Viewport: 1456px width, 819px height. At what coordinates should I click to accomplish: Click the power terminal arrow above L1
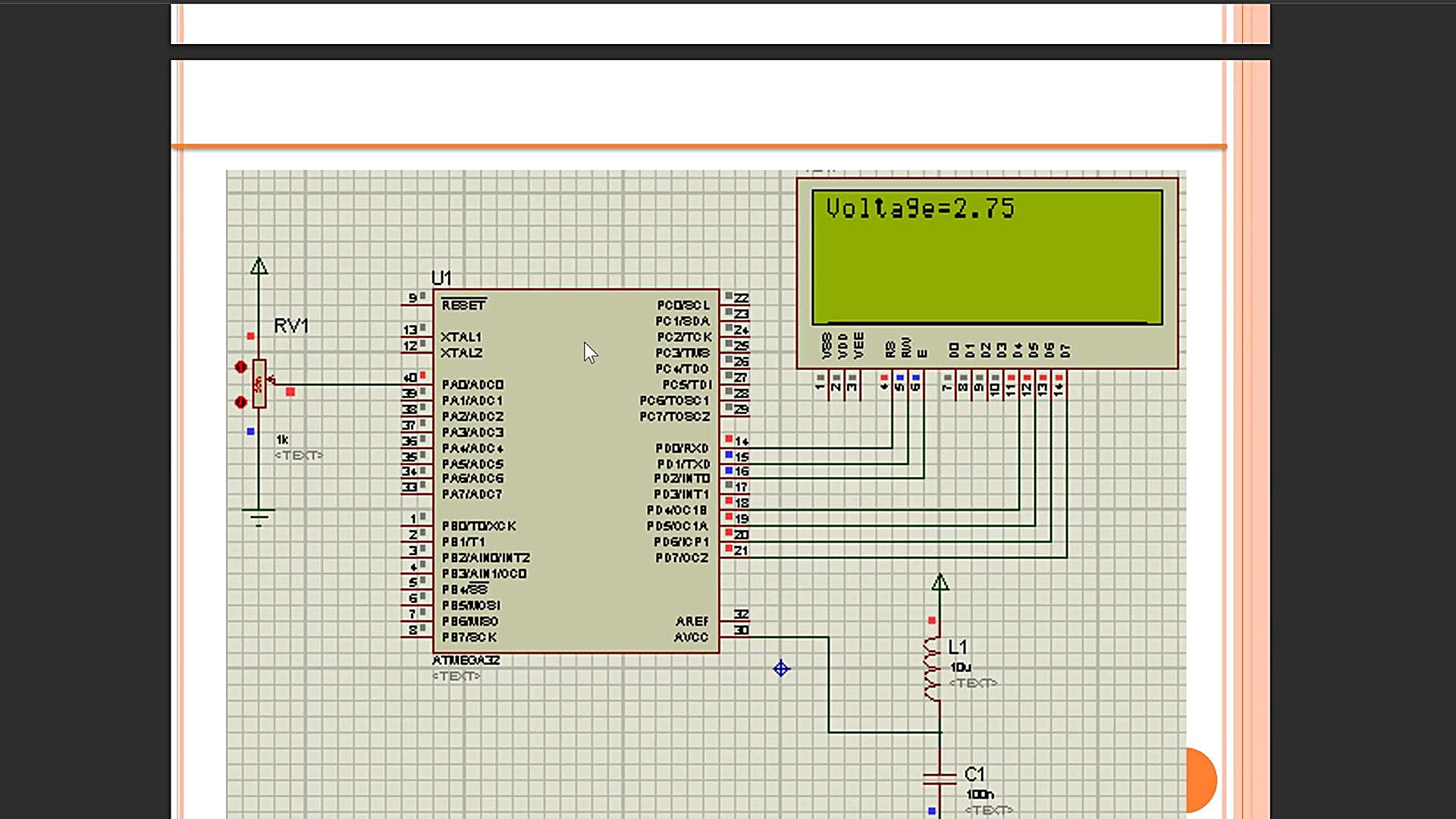940,582
